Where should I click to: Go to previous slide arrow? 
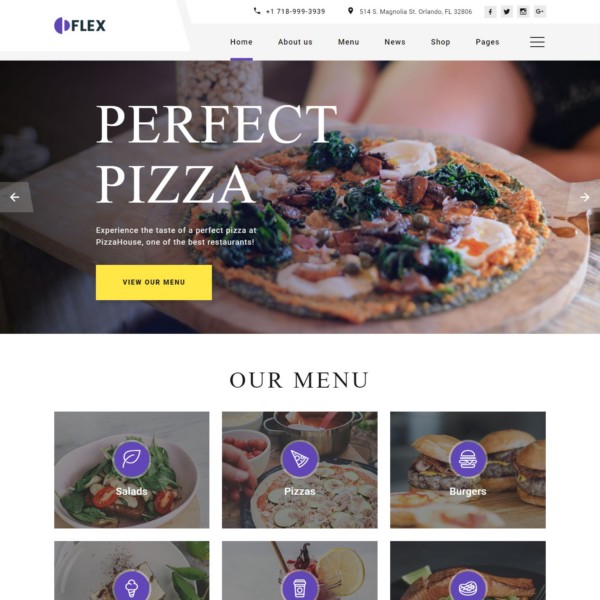(x=15, y=197)
